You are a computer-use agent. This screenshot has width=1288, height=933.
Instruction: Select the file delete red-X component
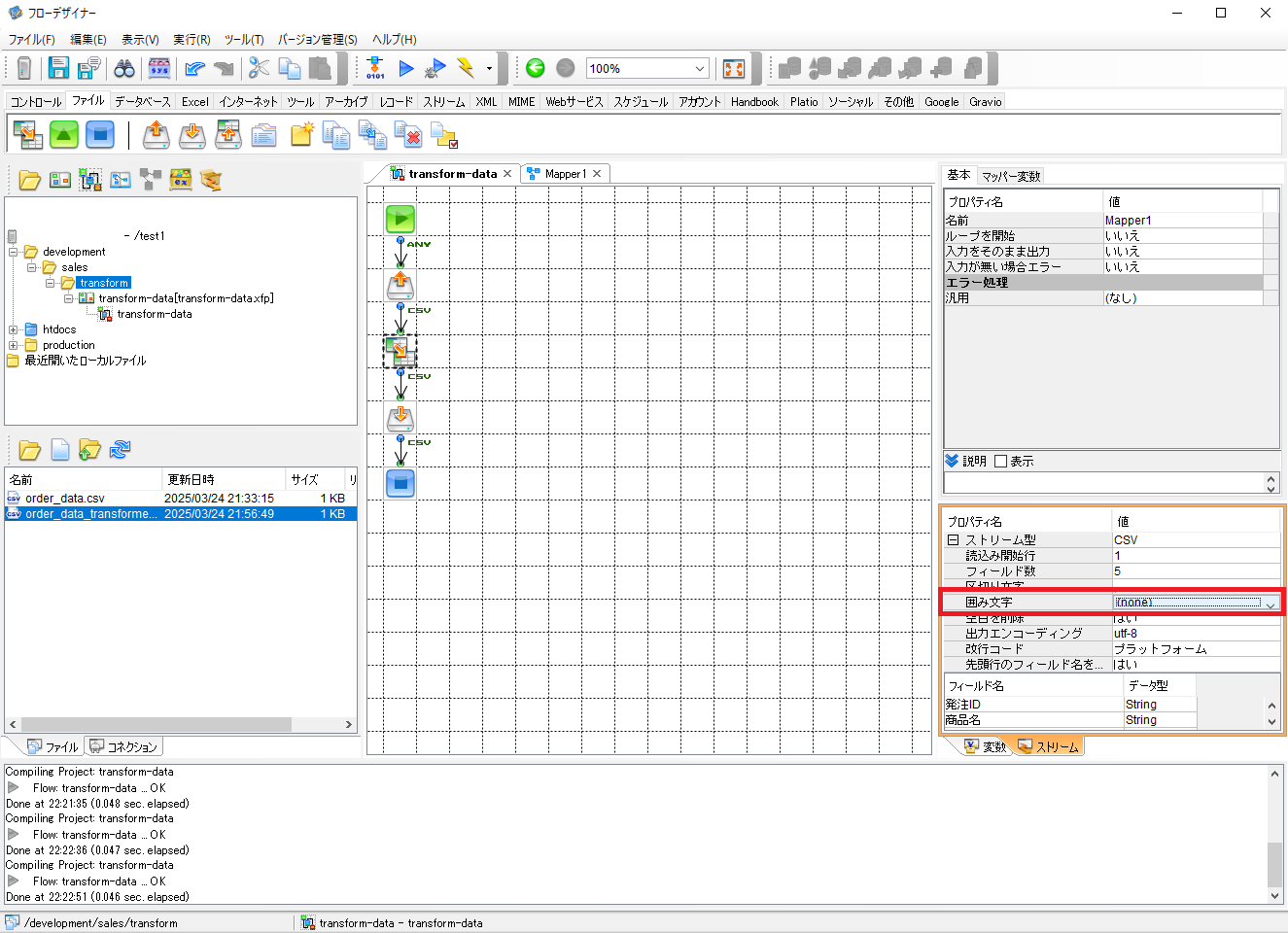(408, 135)
